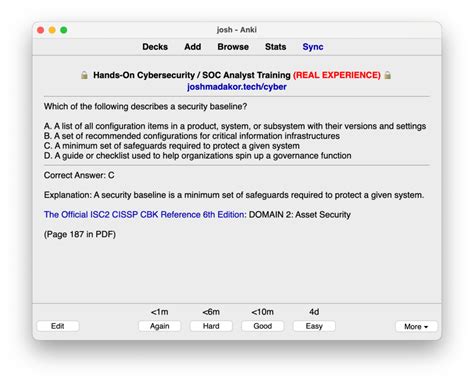Open Official ISC2 CISSP CBK Reference link
Image resolution: width=474 pixels, height=383 pixels.
click(x=145, y=214)
